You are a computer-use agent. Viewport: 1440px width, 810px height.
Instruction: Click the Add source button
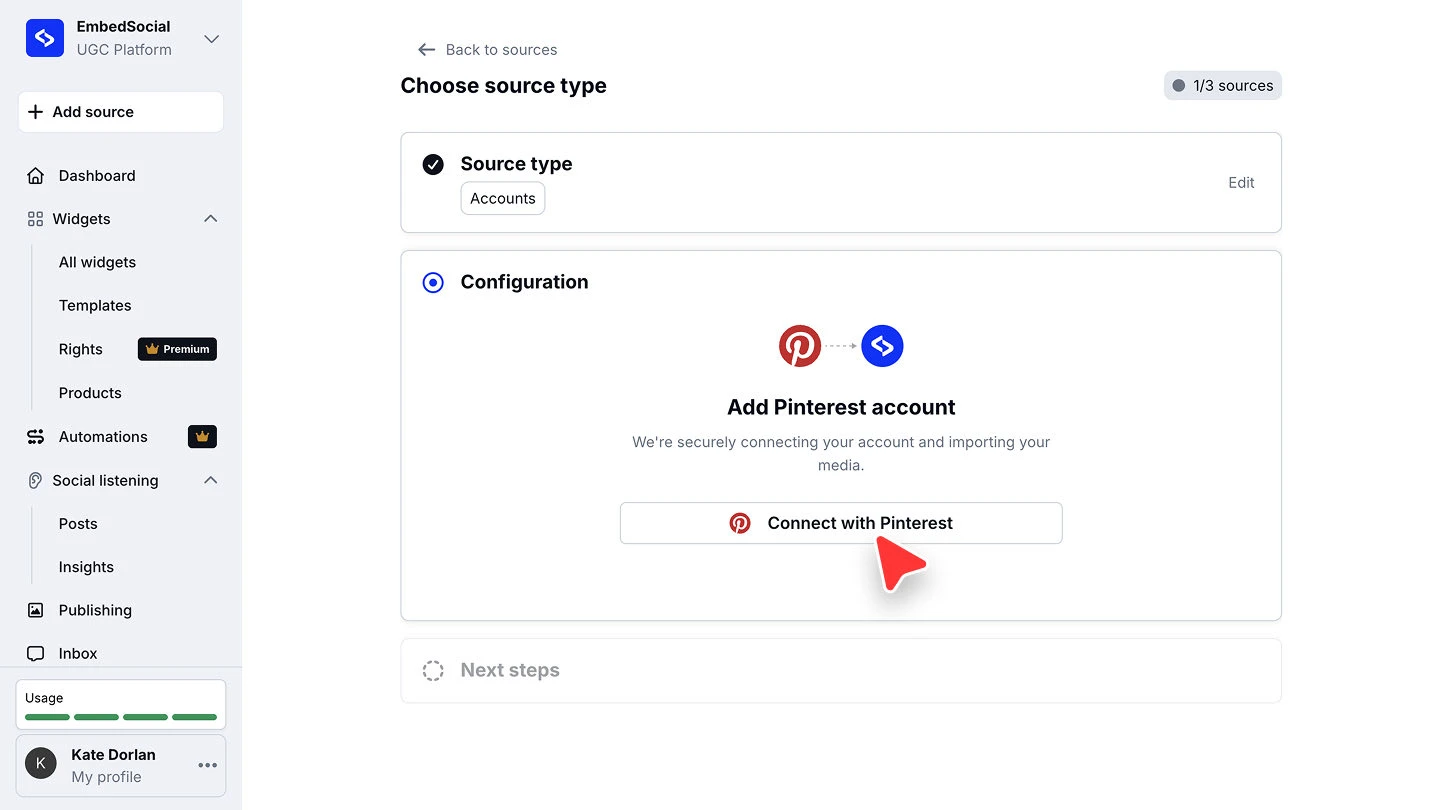tap(121, 112)
